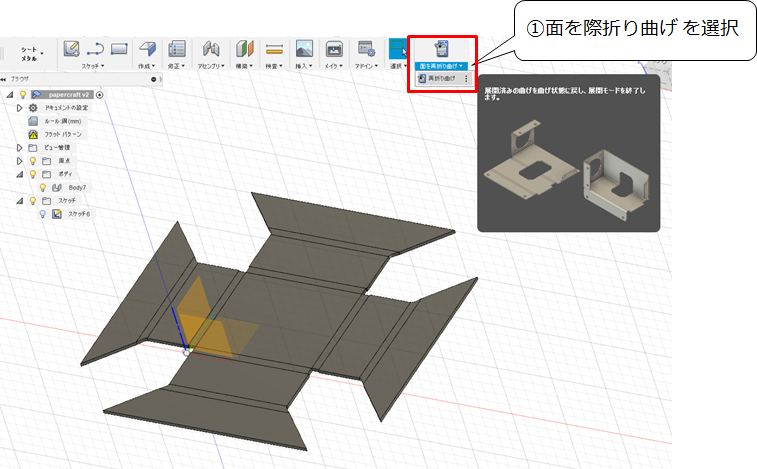
Task: Click the フラット パターン warning icon
Action: pos(33,134)
